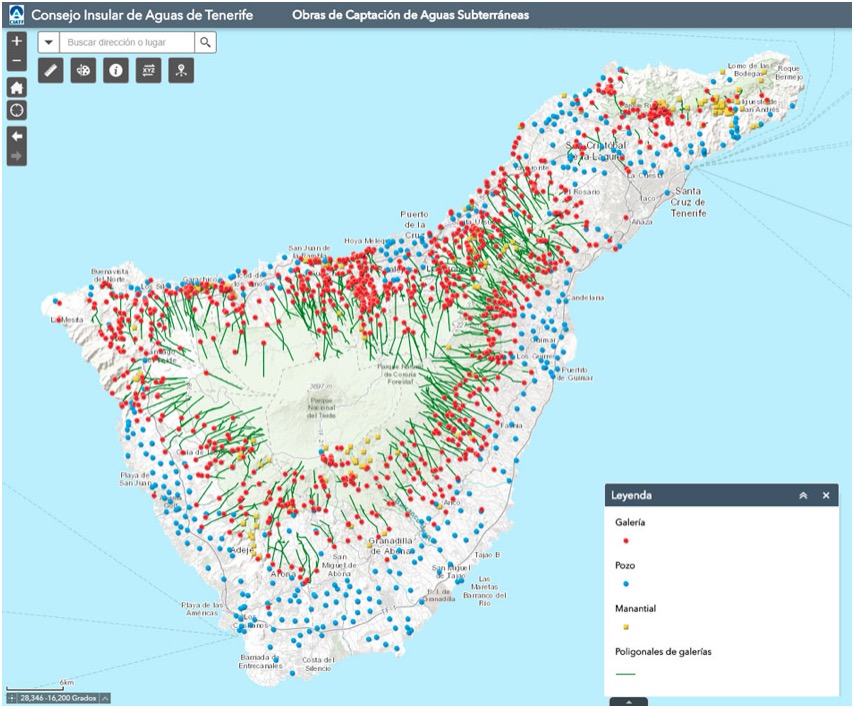Open the street view location tool
Screen dimensions: 855x709
181,71
